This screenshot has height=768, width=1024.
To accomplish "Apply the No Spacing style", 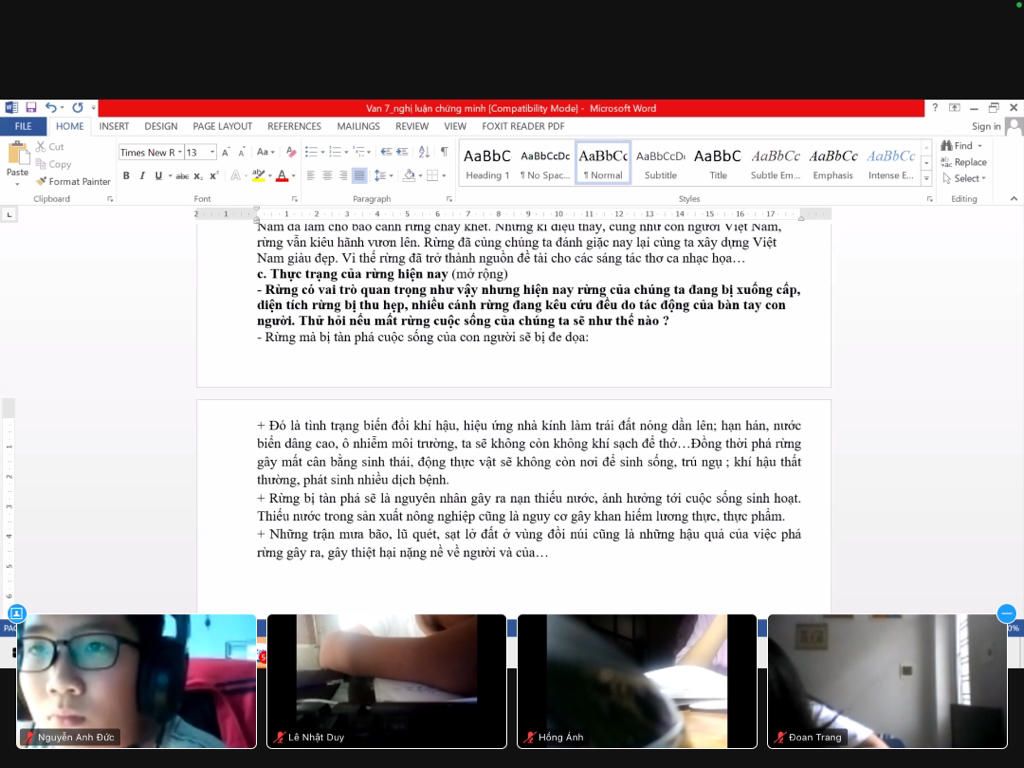I will 545,163.
